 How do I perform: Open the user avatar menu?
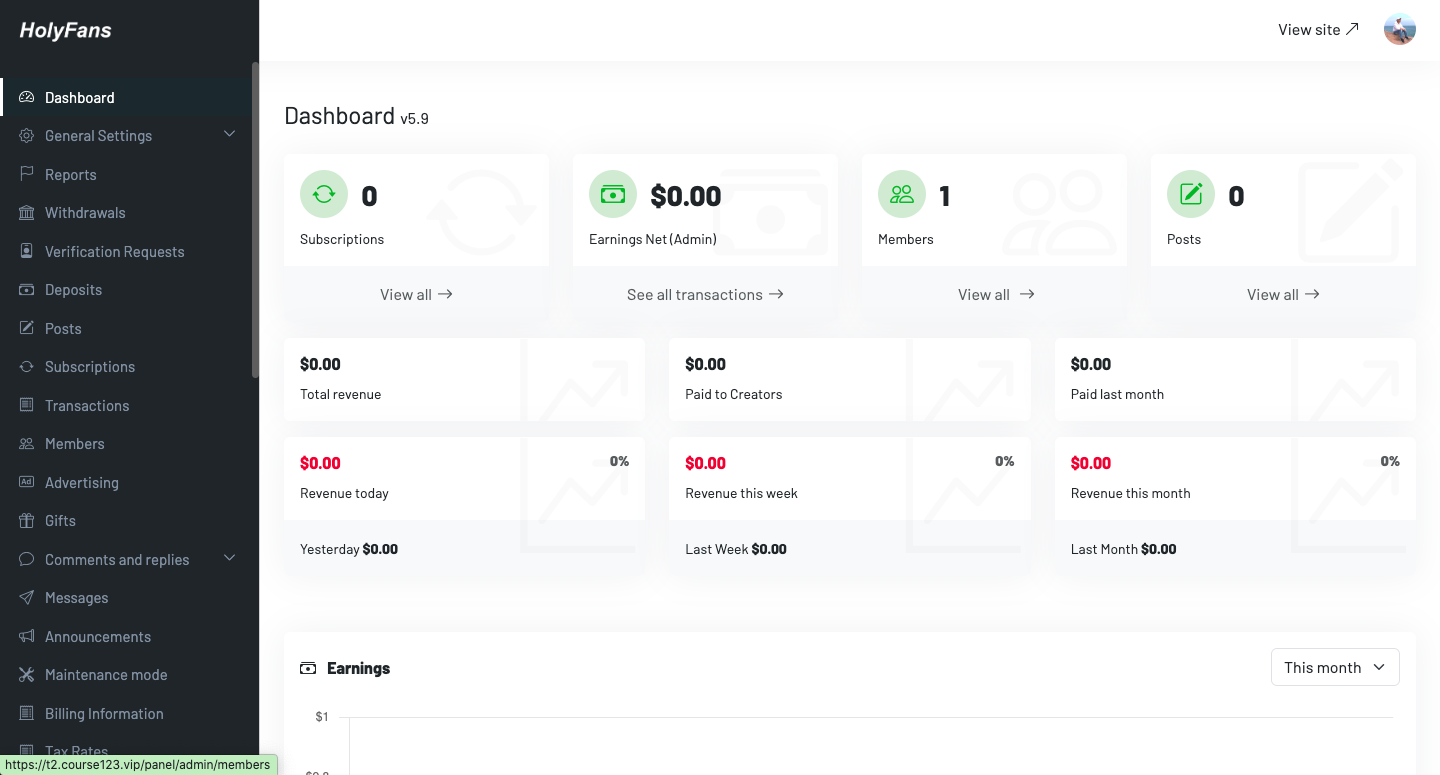1400,29
